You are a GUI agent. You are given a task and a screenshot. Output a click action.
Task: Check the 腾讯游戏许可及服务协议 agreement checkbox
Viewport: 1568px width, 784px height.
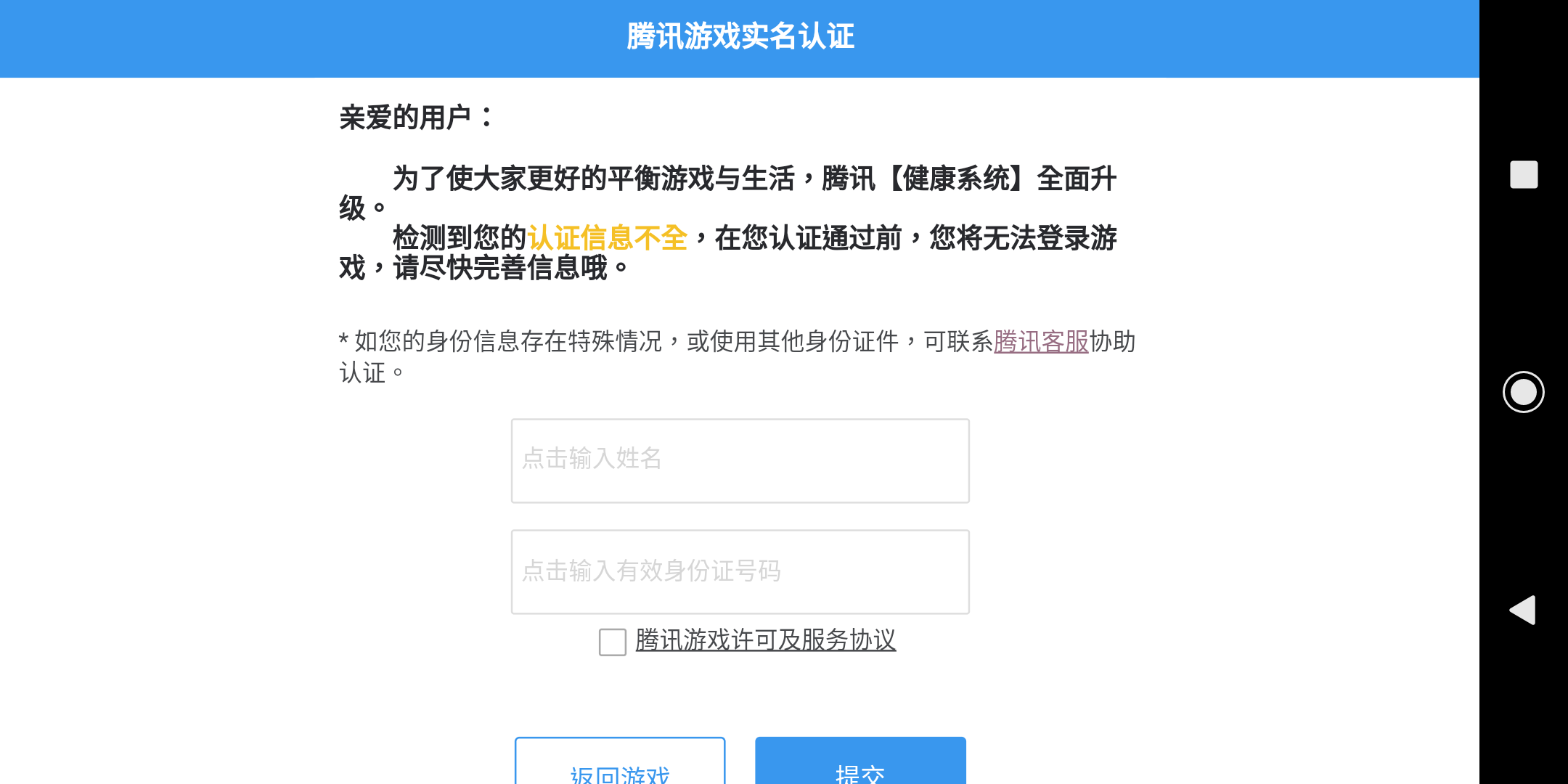click(x=613, y=642)
